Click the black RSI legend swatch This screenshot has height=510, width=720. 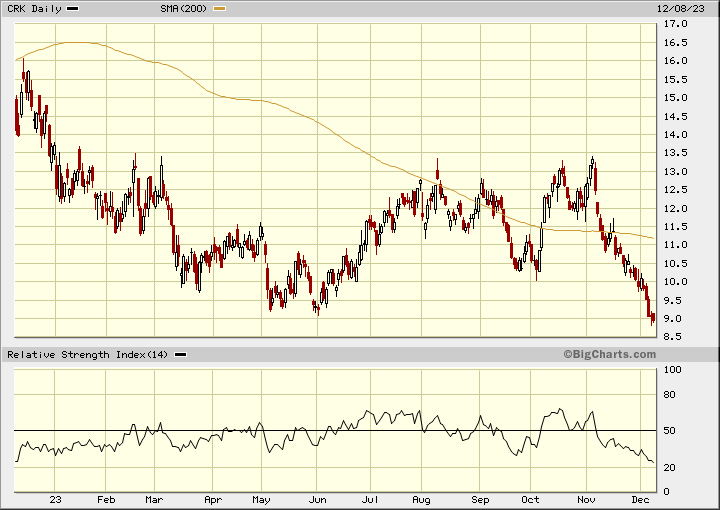point(180,354)
